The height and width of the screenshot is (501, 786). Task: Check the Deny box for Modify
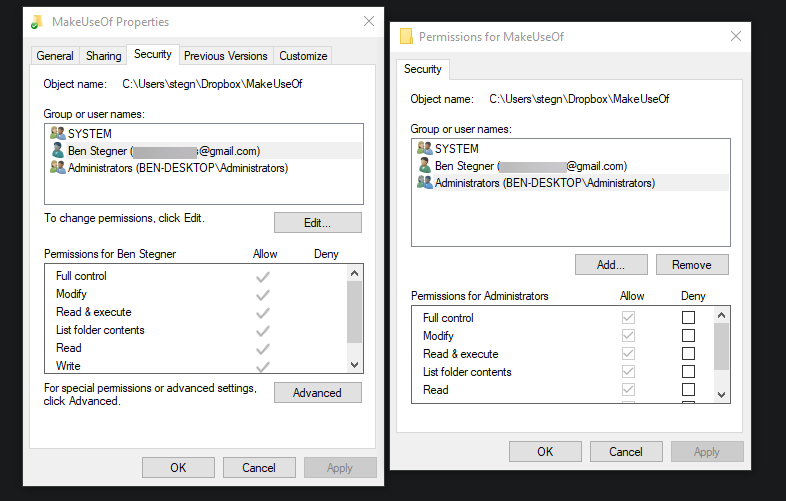pyautogui.click(x=688, y=336)
